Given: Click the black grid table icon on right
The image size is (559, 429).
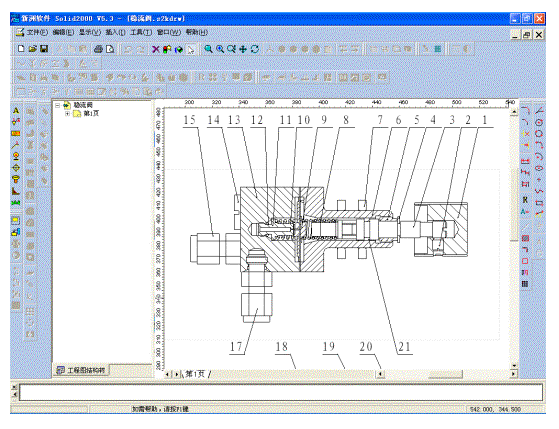Looking at the screenshot, I should tap(525, 284).
